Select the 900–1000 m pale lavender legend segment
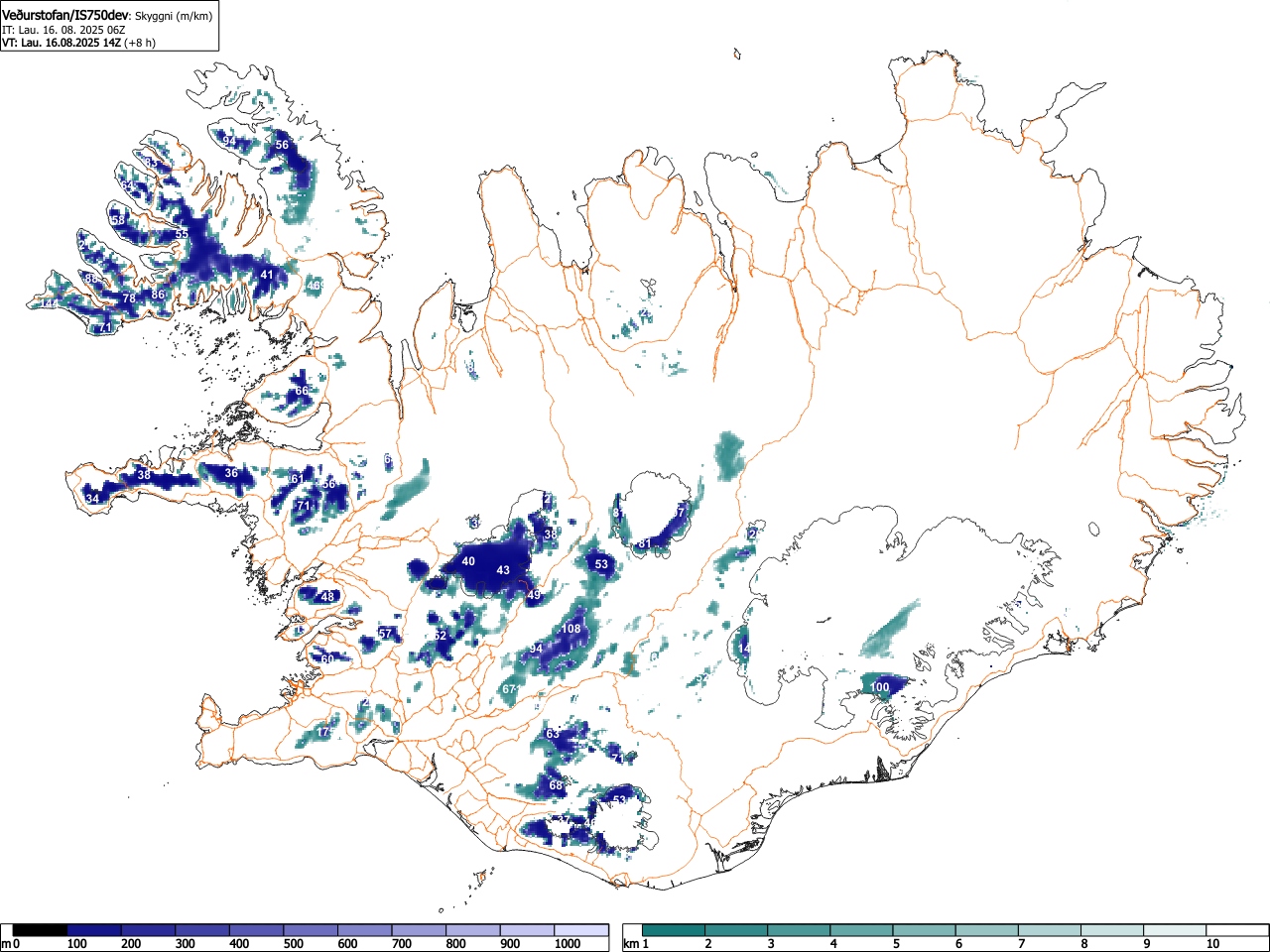This screenshot has width=1270, height=952. point(527,930)
